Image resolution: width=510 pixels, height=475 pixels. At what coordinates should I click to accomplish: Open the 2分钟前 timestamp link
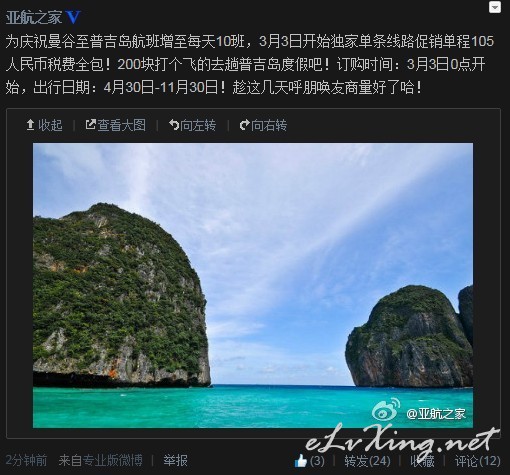[26, 460]
